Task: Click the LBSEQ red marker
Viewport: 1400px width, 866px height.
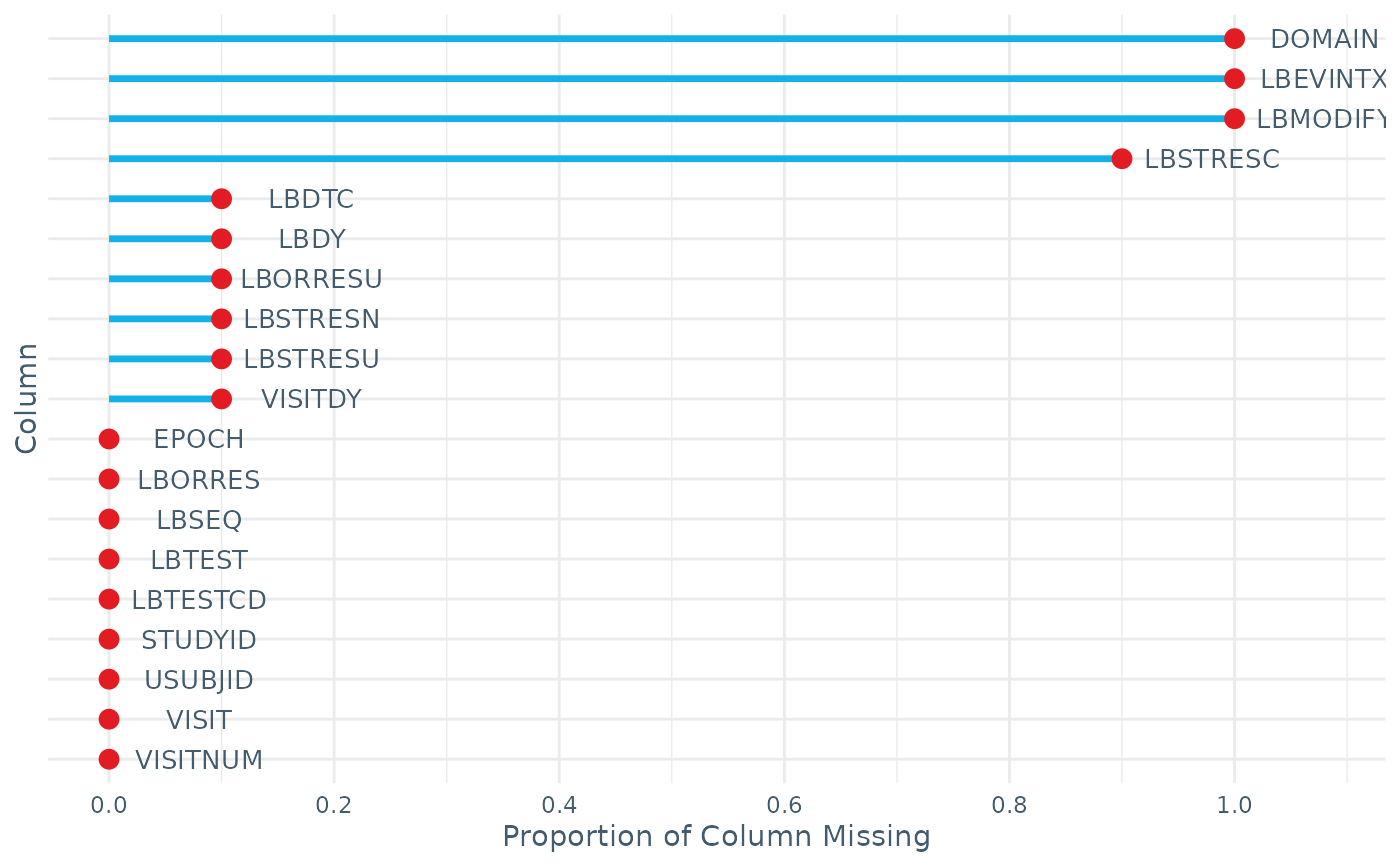Action: pos(109,519)
